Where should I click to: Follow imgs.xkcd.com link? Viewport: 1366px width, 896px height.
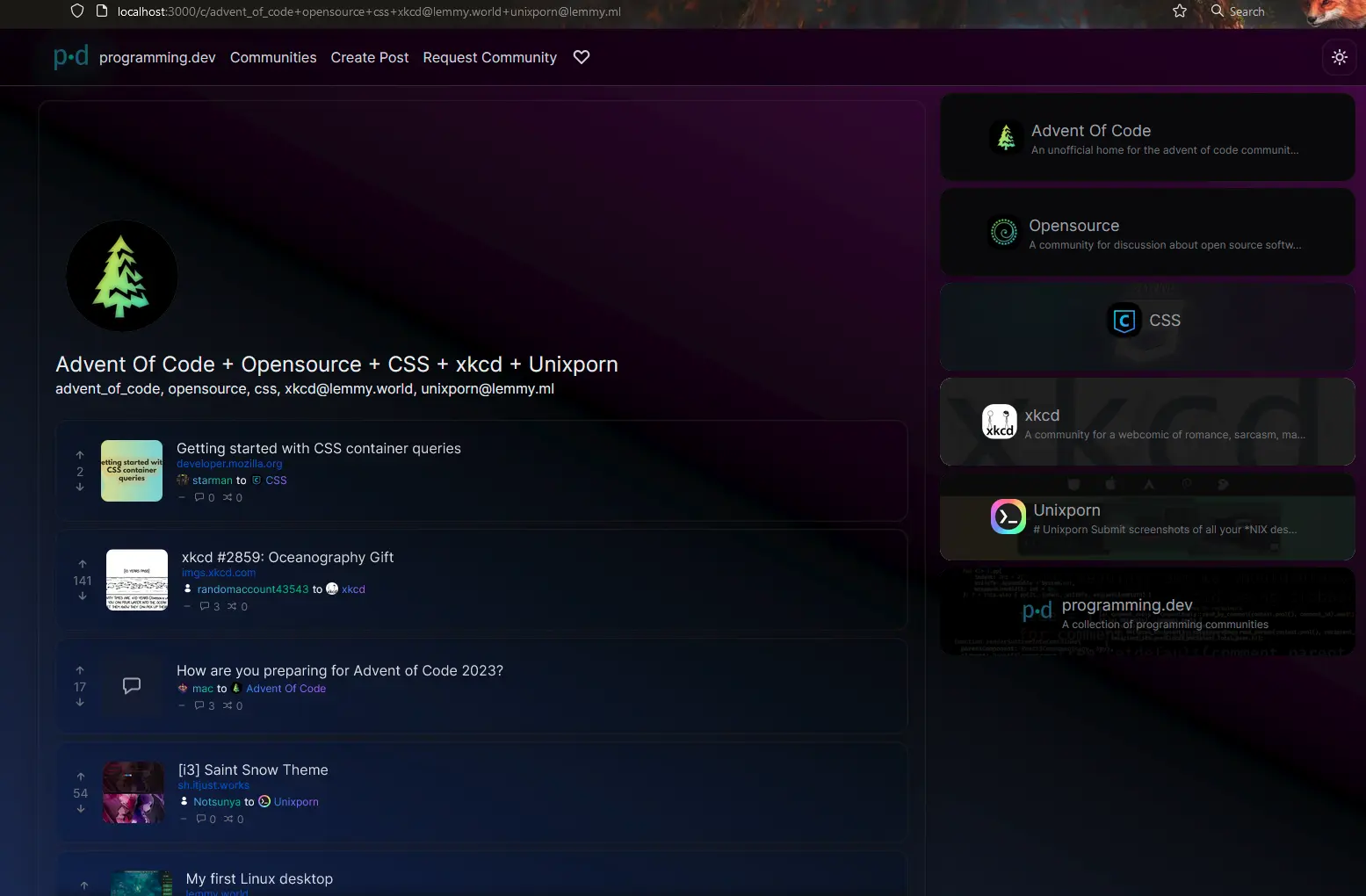pos(219,573)
